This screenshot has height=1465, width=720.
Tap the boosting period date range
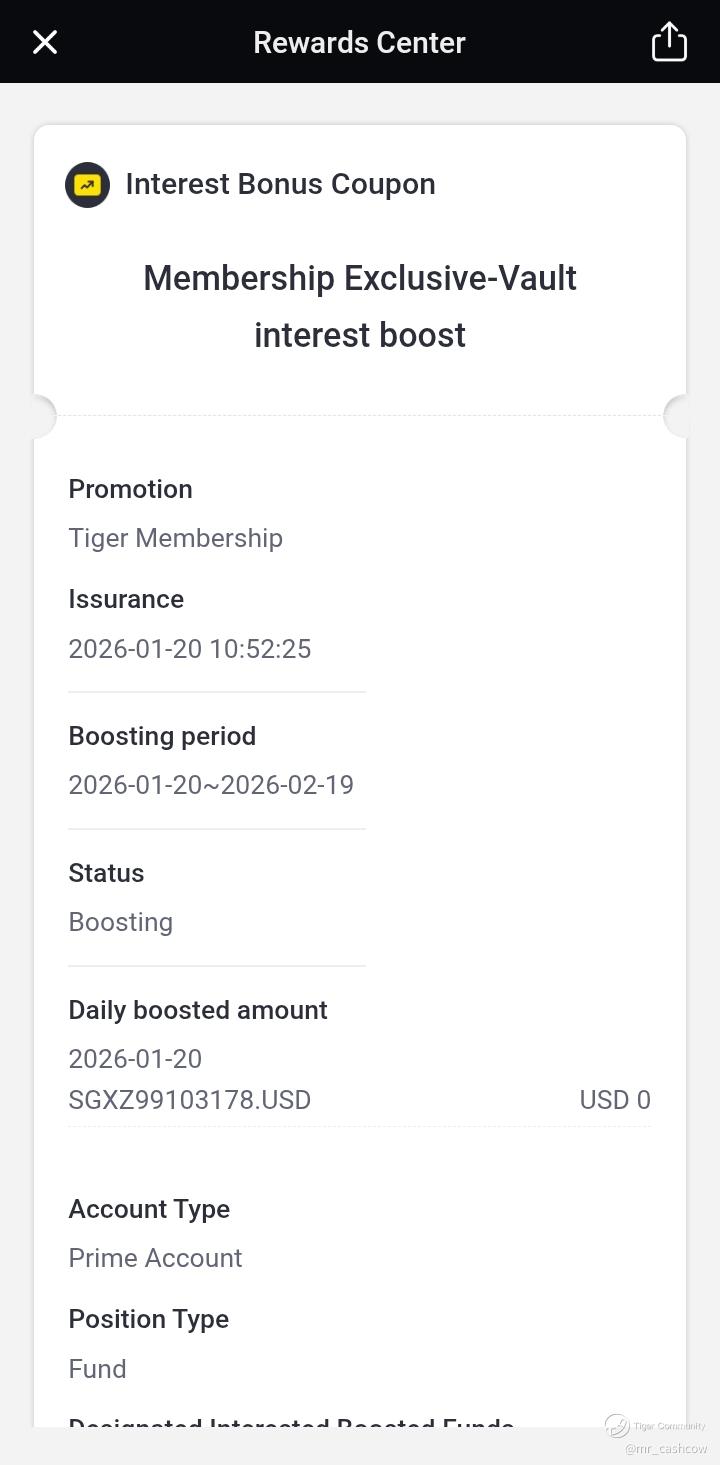211,785
